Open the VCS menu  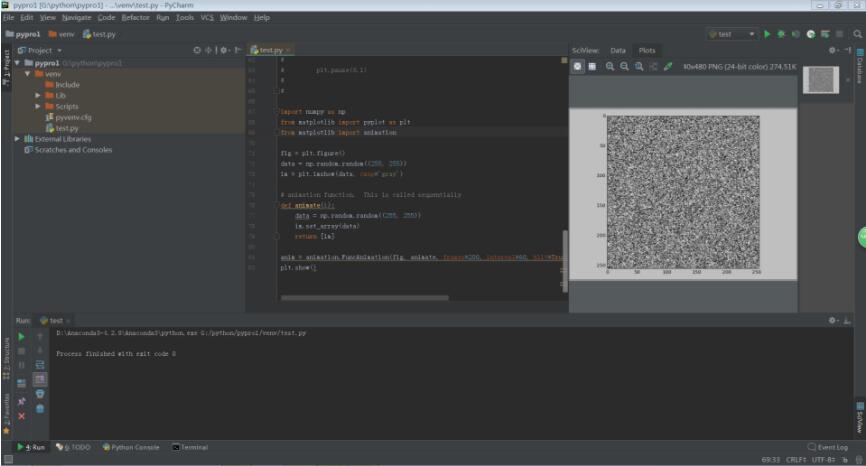point(207,18)
